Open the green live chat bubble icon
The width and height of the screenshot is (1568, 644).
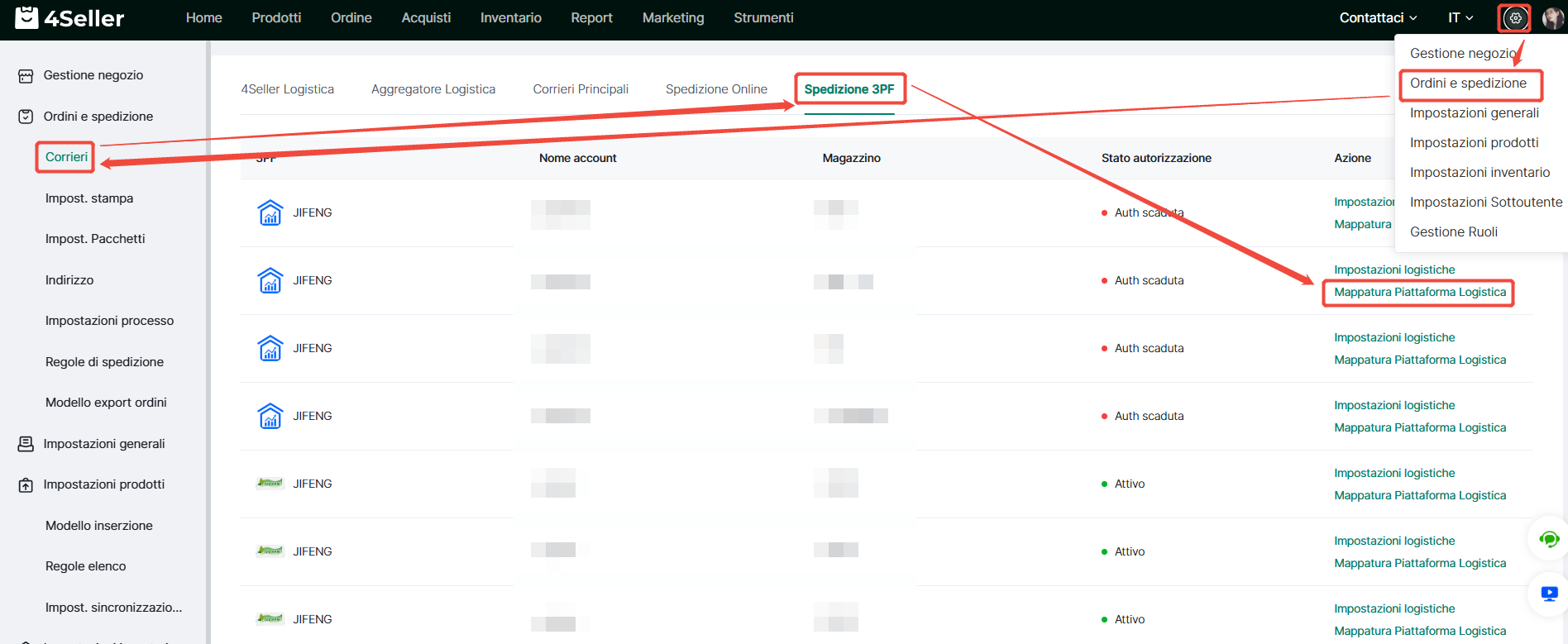pos(1549,540)
